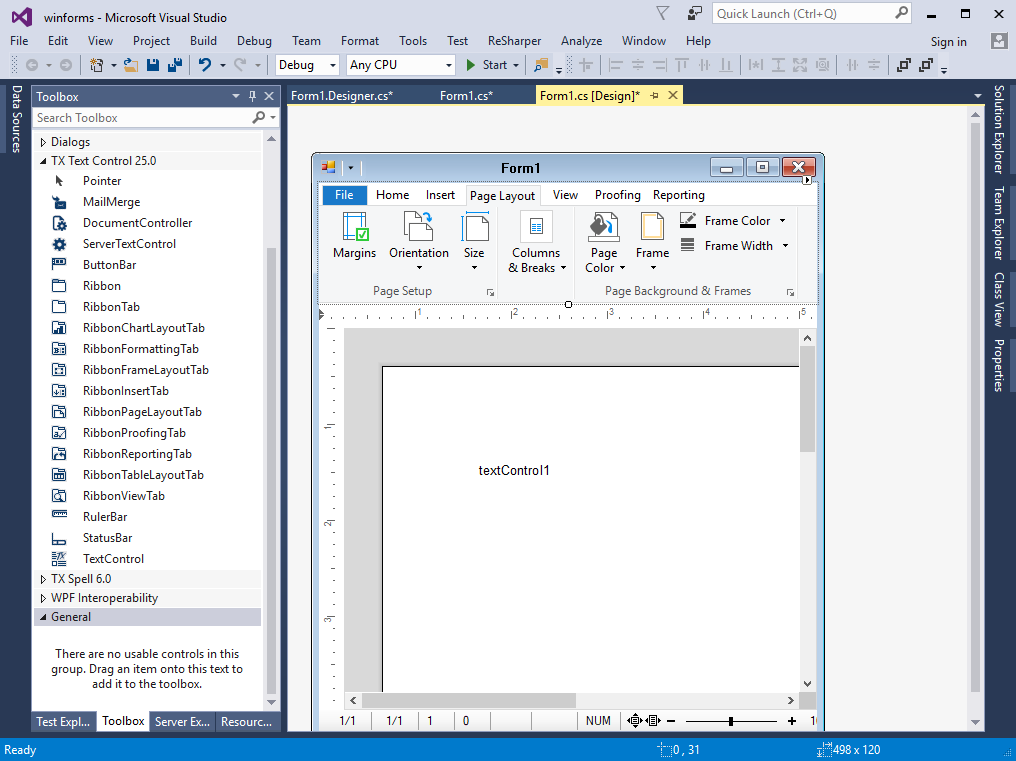This screenshot has width=1016, height=761.
Task: Open the Debug configuration dropdown
Action: pyautogui.click(x=307, y=65)
